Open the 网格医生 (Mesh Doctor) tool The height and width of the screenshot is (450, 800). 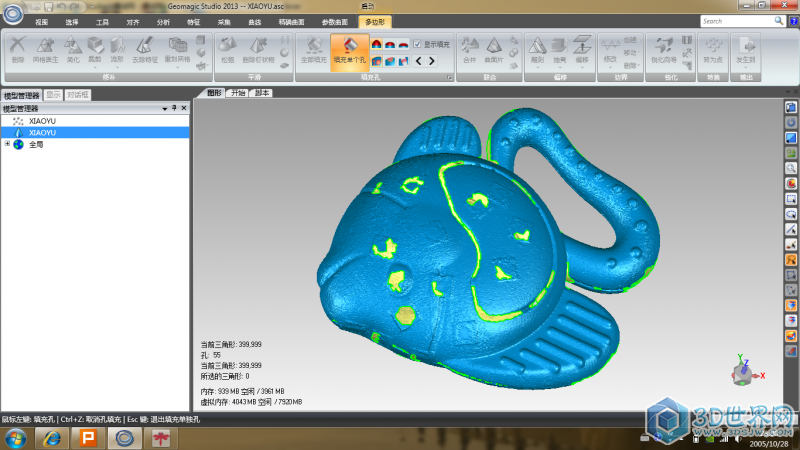coord(45,49)
